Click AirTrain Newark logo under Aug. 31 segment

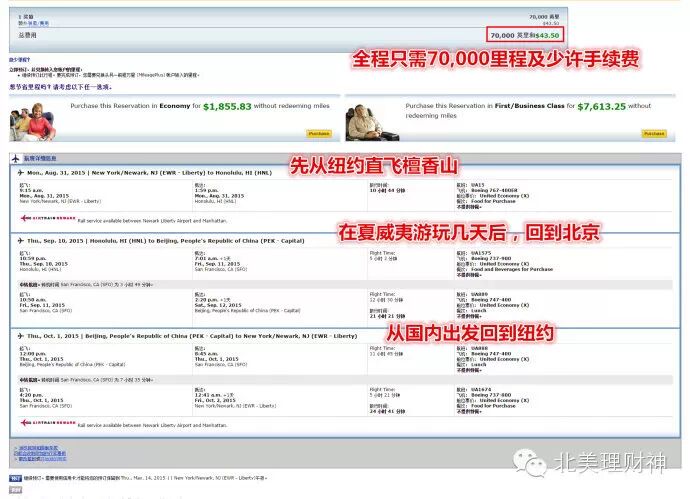[48, 218]
